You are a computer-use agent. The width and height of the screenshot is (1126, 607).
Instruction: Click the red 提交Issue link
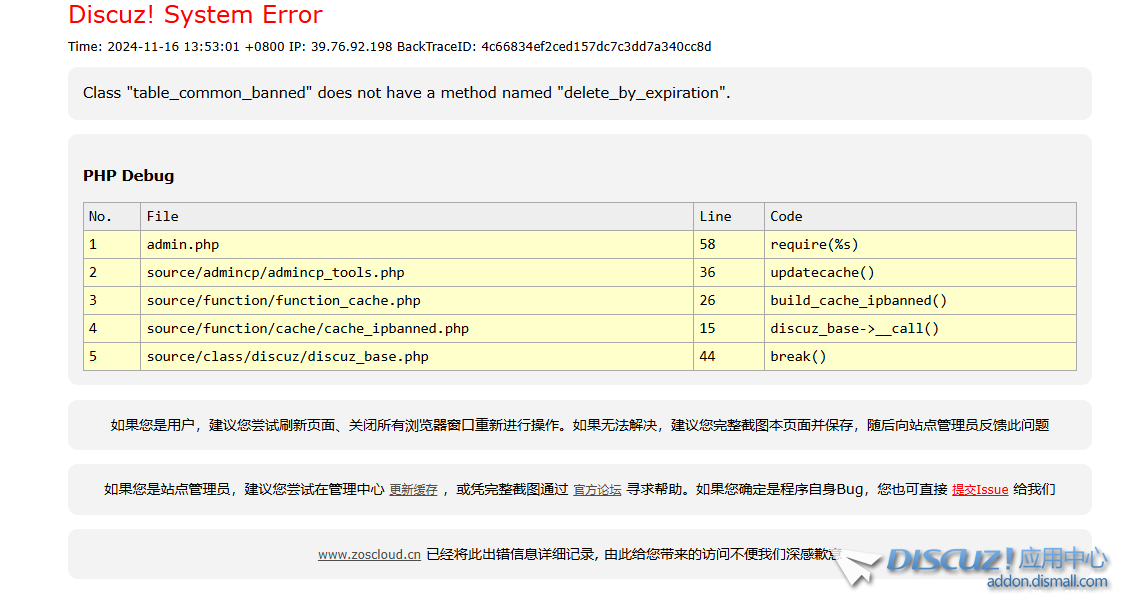tap(979, 490)
